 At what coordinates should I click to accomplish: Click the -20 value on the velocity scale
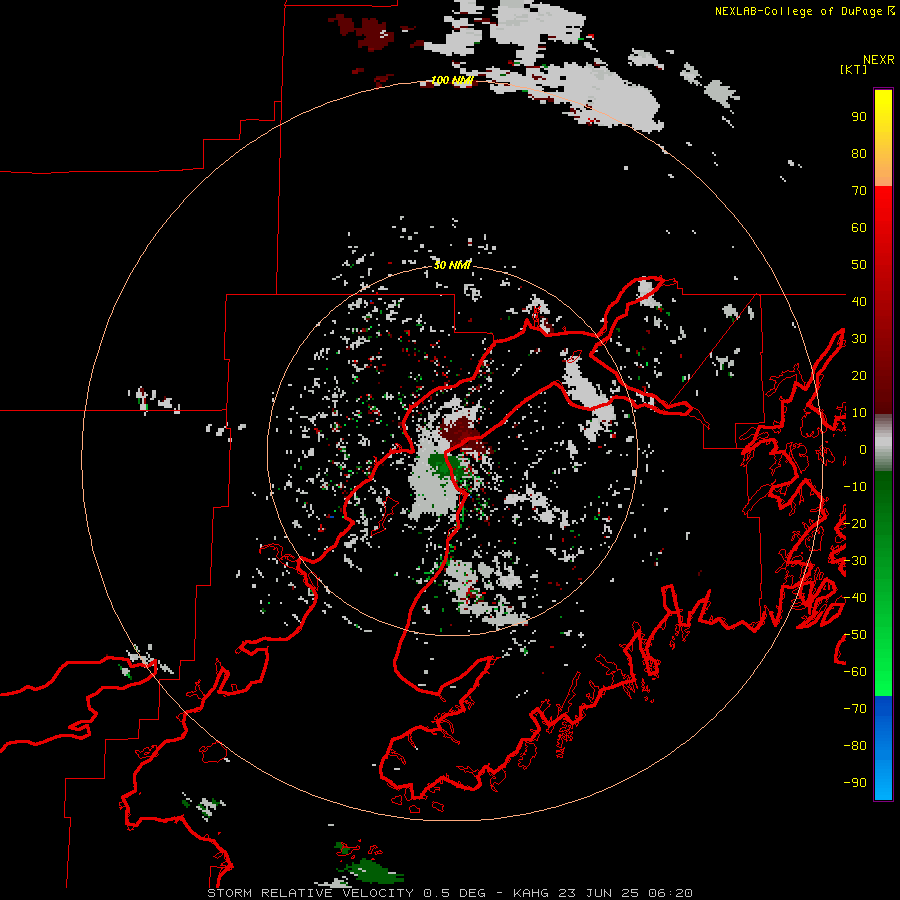(855, 523)
